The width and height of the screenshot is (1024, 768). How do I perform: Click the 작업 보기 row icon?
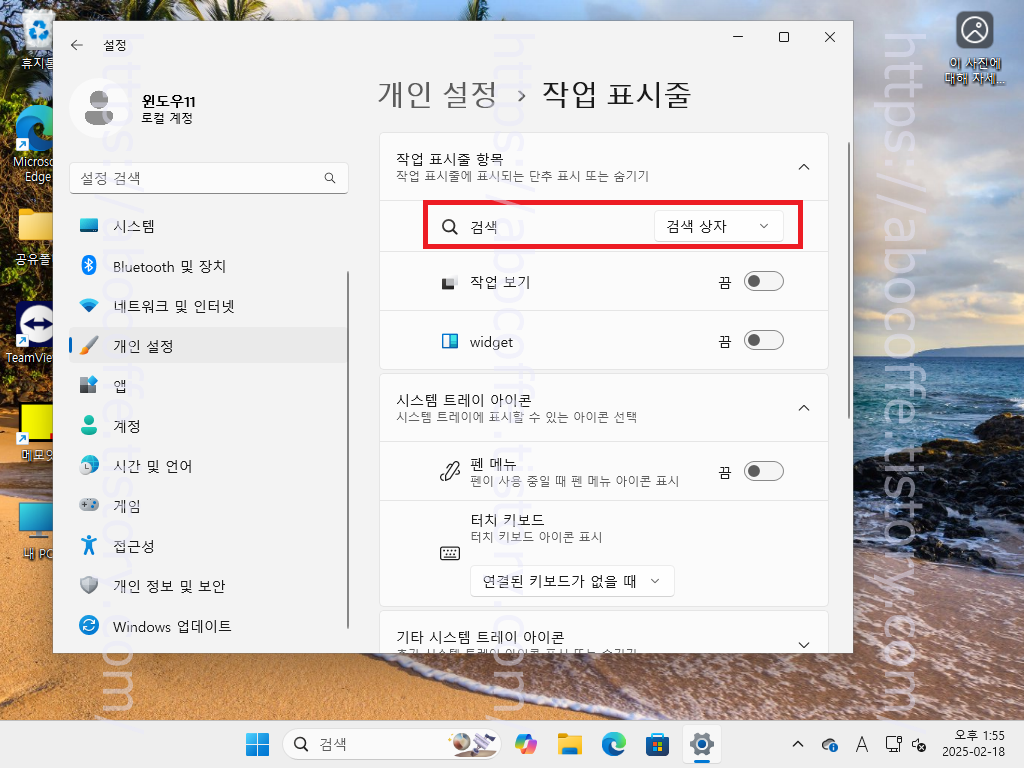point(449,283)
